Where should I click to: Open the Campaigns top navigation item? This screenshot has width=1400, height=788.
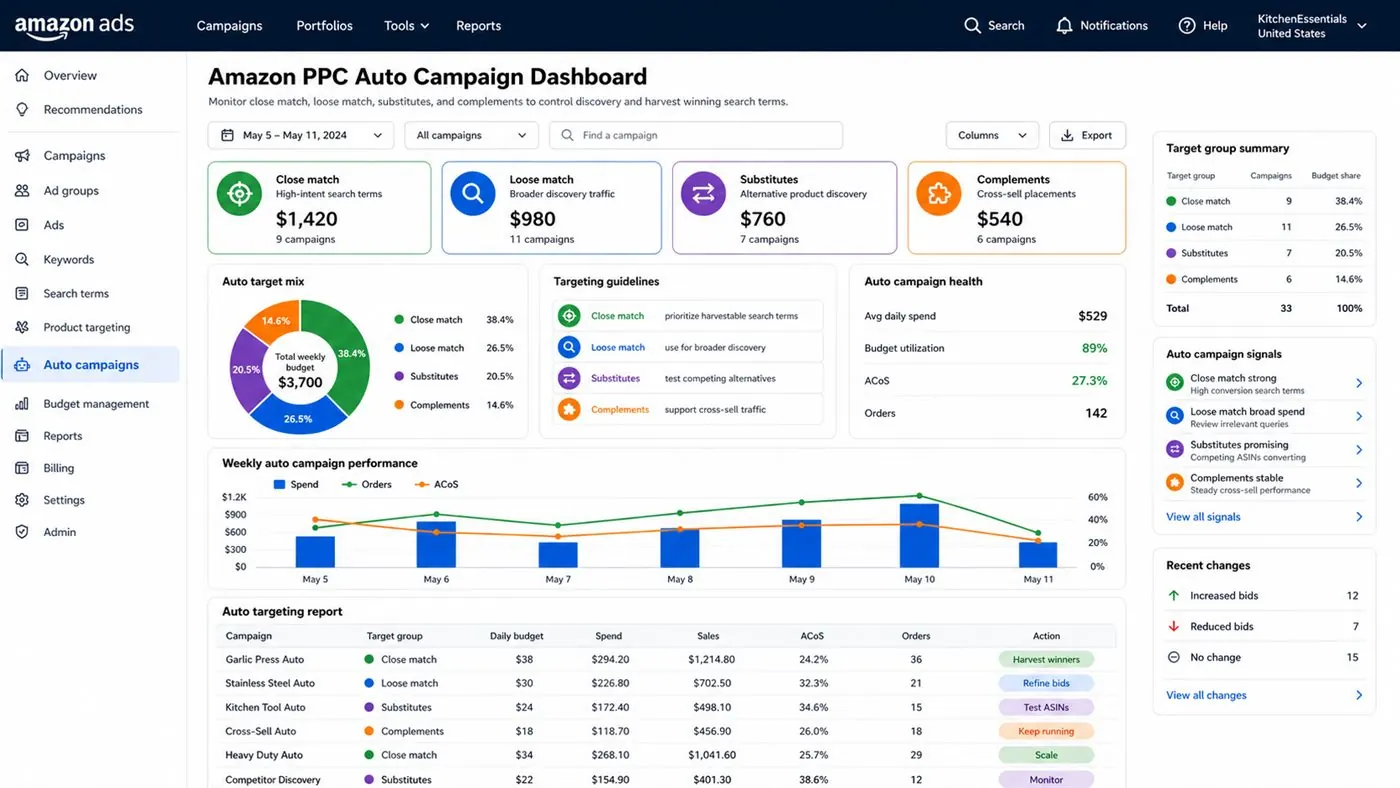click(x=229, y=26)
